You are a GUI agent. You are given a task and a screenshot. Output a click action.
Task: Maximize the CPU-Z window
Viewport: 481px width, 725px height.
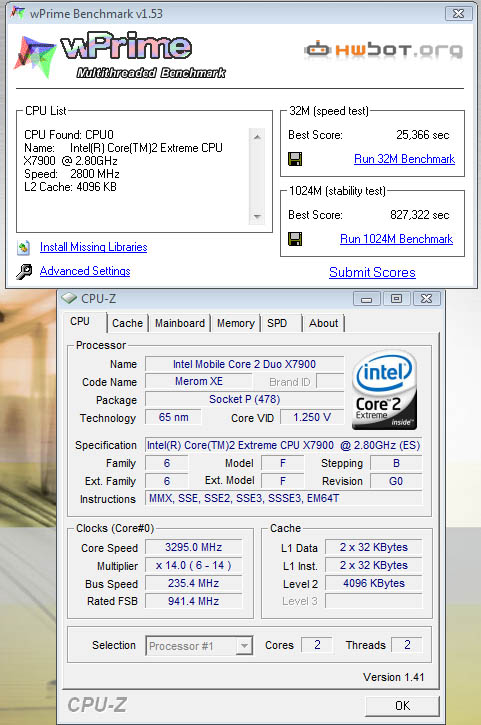pyautogui.click(x=396, y=299)
